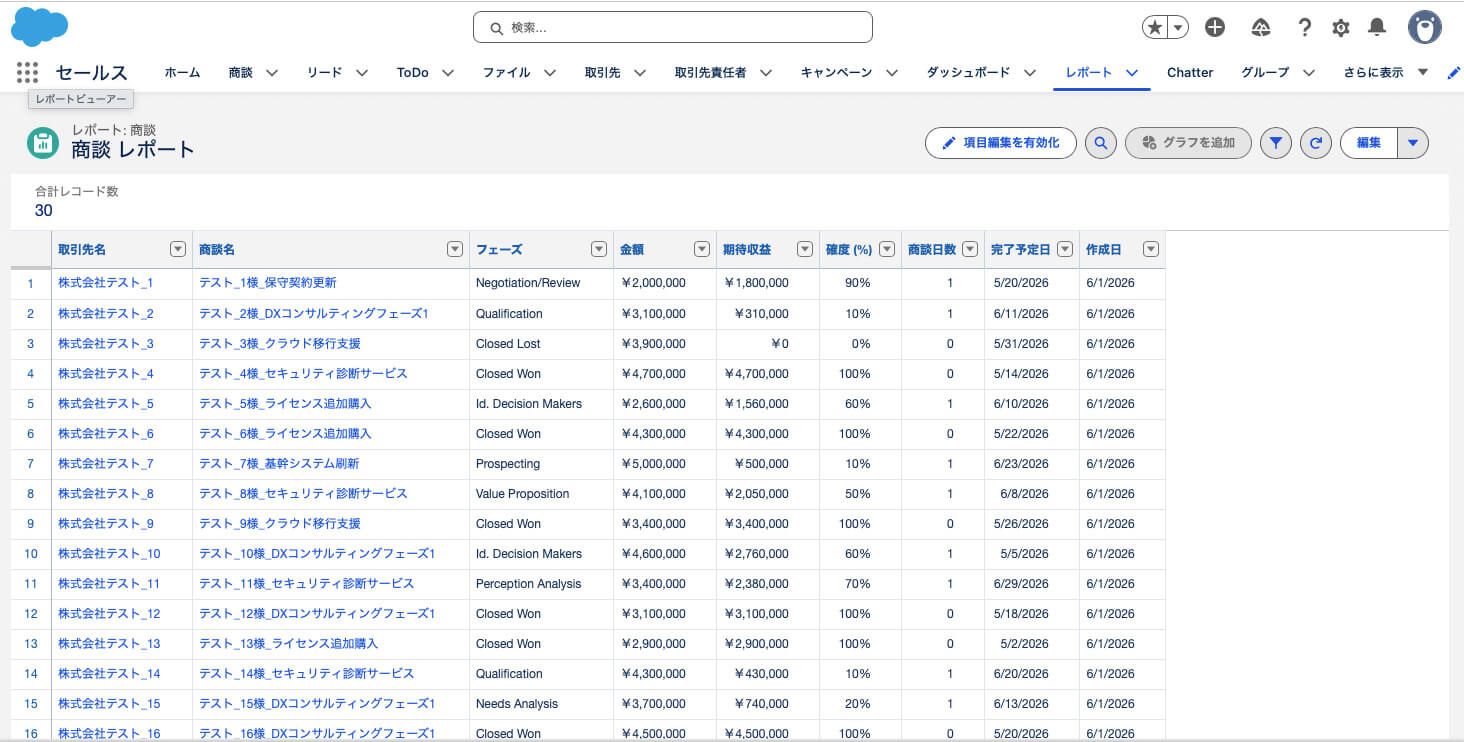The image size is (1464, 742).
Task: Open the フェーズ column menu arrow
Action: point(599,249)
